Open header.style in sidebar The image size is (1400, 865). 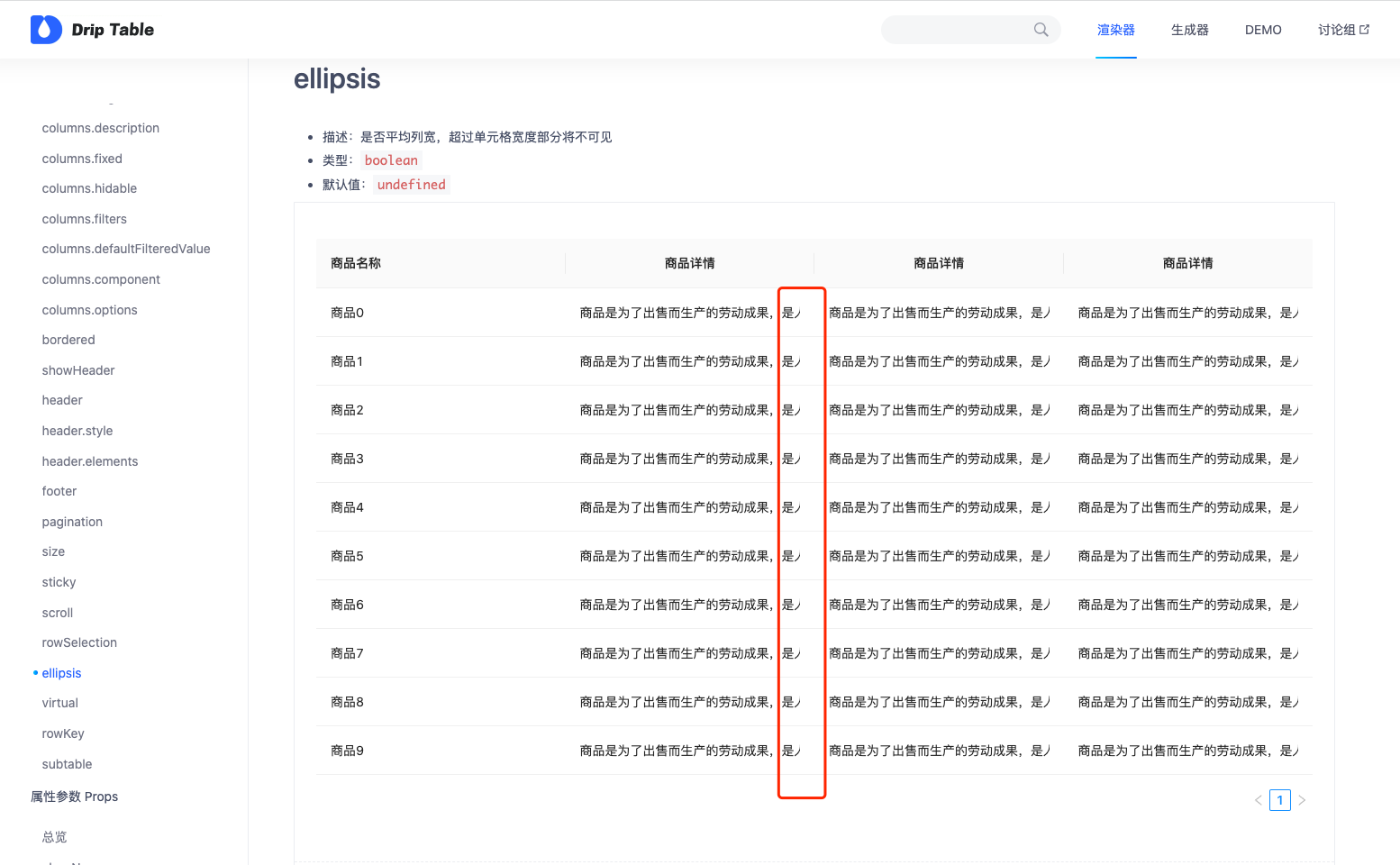[x=77, y=431]
